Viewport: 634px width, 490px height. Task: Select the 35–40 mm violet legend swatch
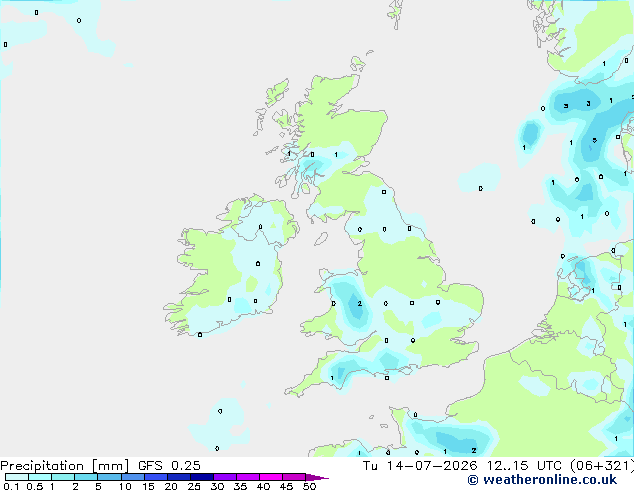pyautogui.click(x=247, y=477)
